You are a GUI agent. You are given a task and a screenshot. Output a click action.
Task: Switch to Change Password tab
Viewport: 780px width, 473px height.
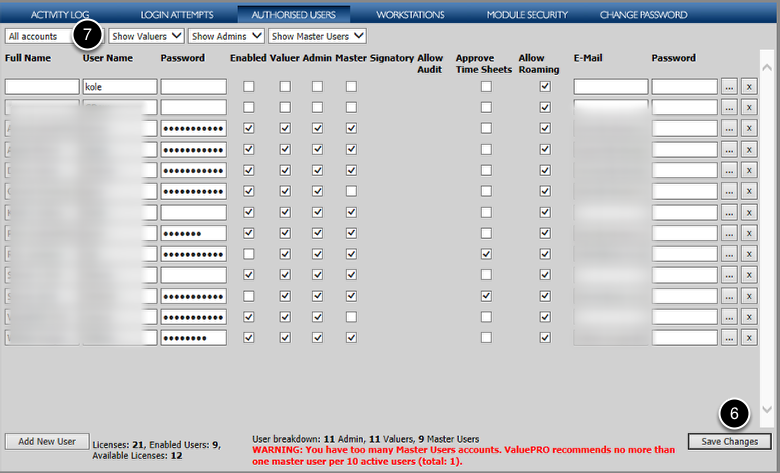tap(643, 15)
